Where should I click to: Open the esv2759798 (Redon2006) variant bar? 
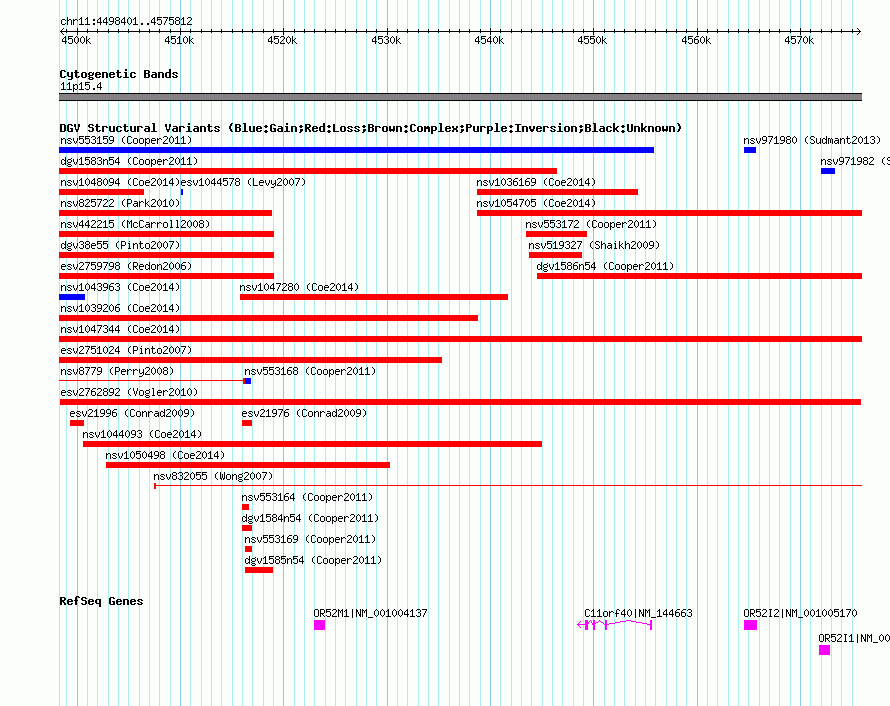(x=166, y=276)
